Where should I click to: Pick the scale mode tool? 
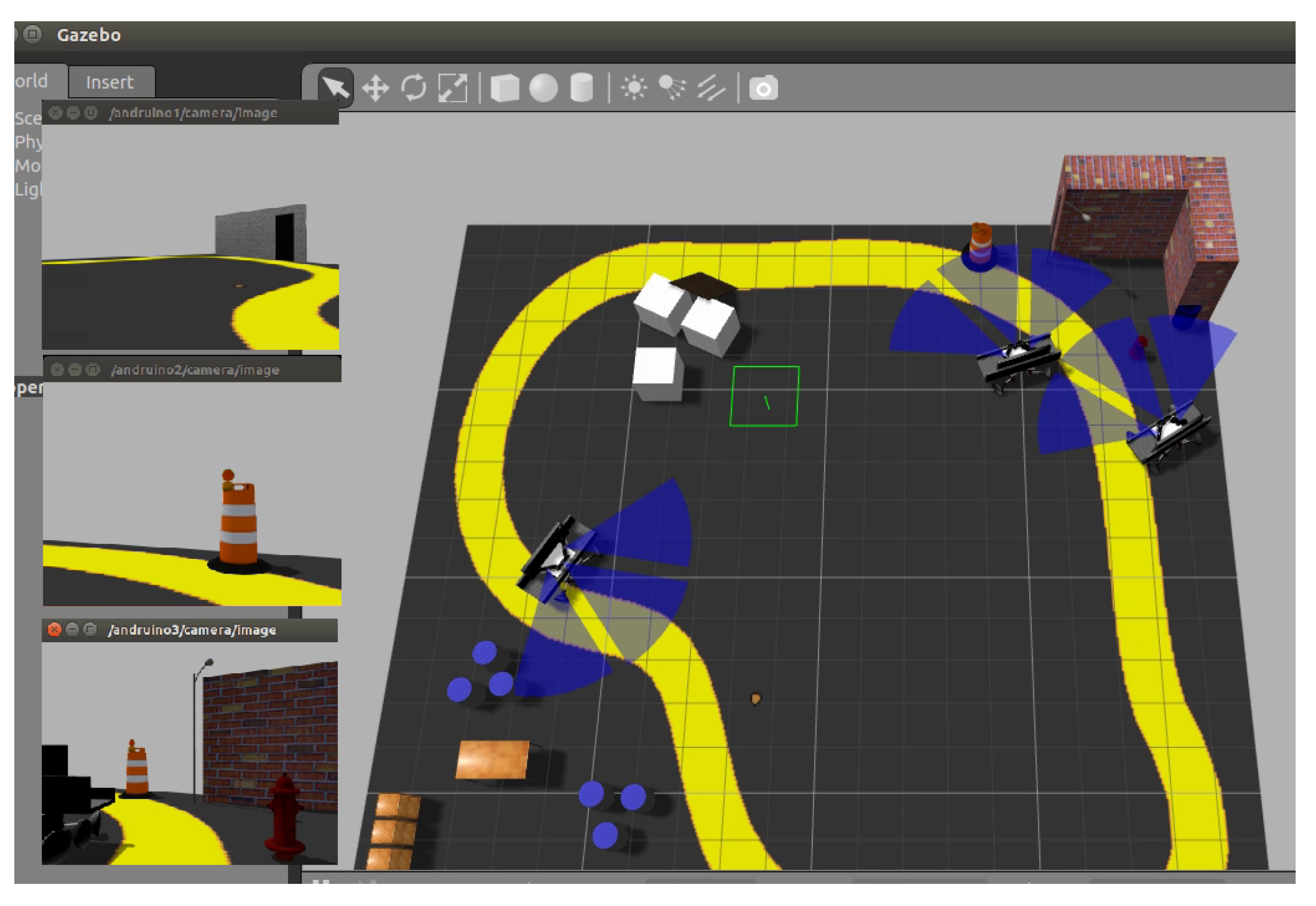[x=452, y=89]
